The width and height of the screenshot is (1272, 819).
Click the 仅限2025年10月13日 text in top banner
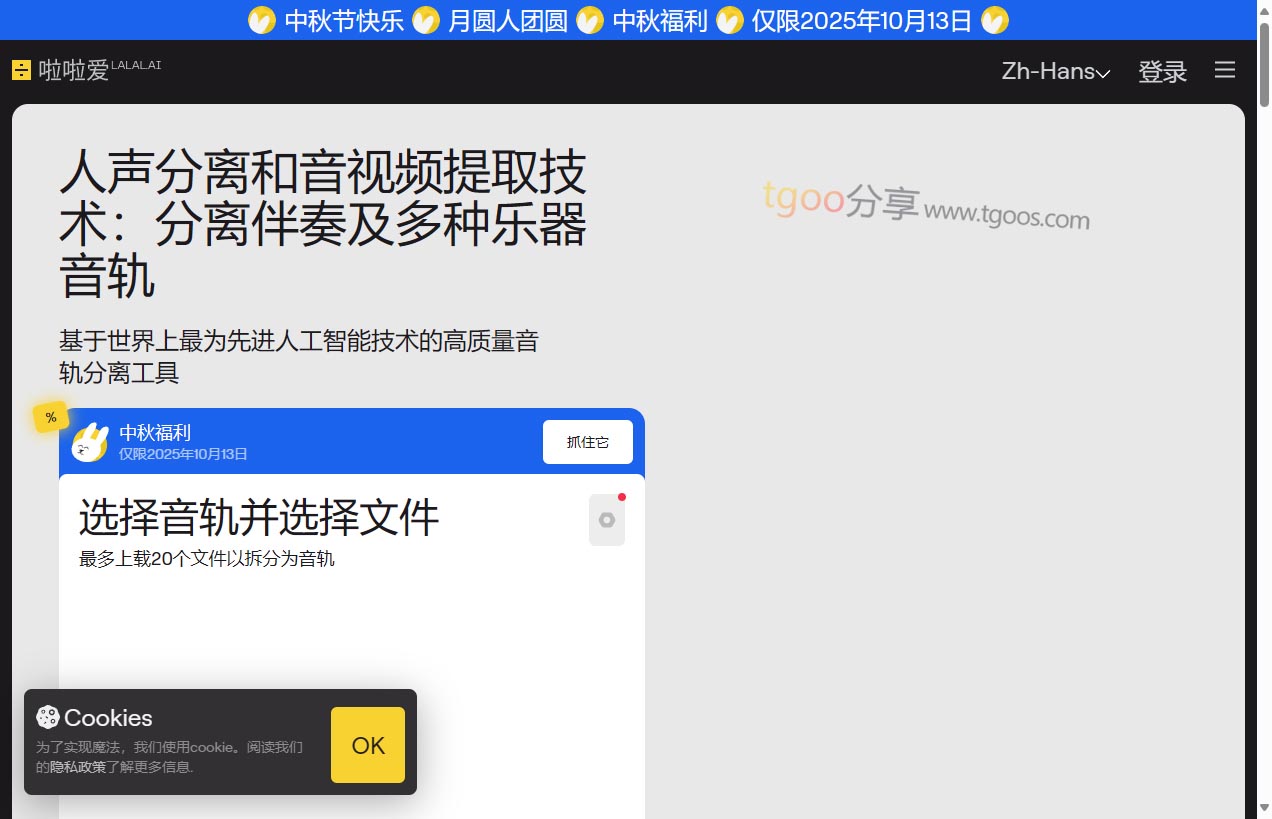(861, 20)
